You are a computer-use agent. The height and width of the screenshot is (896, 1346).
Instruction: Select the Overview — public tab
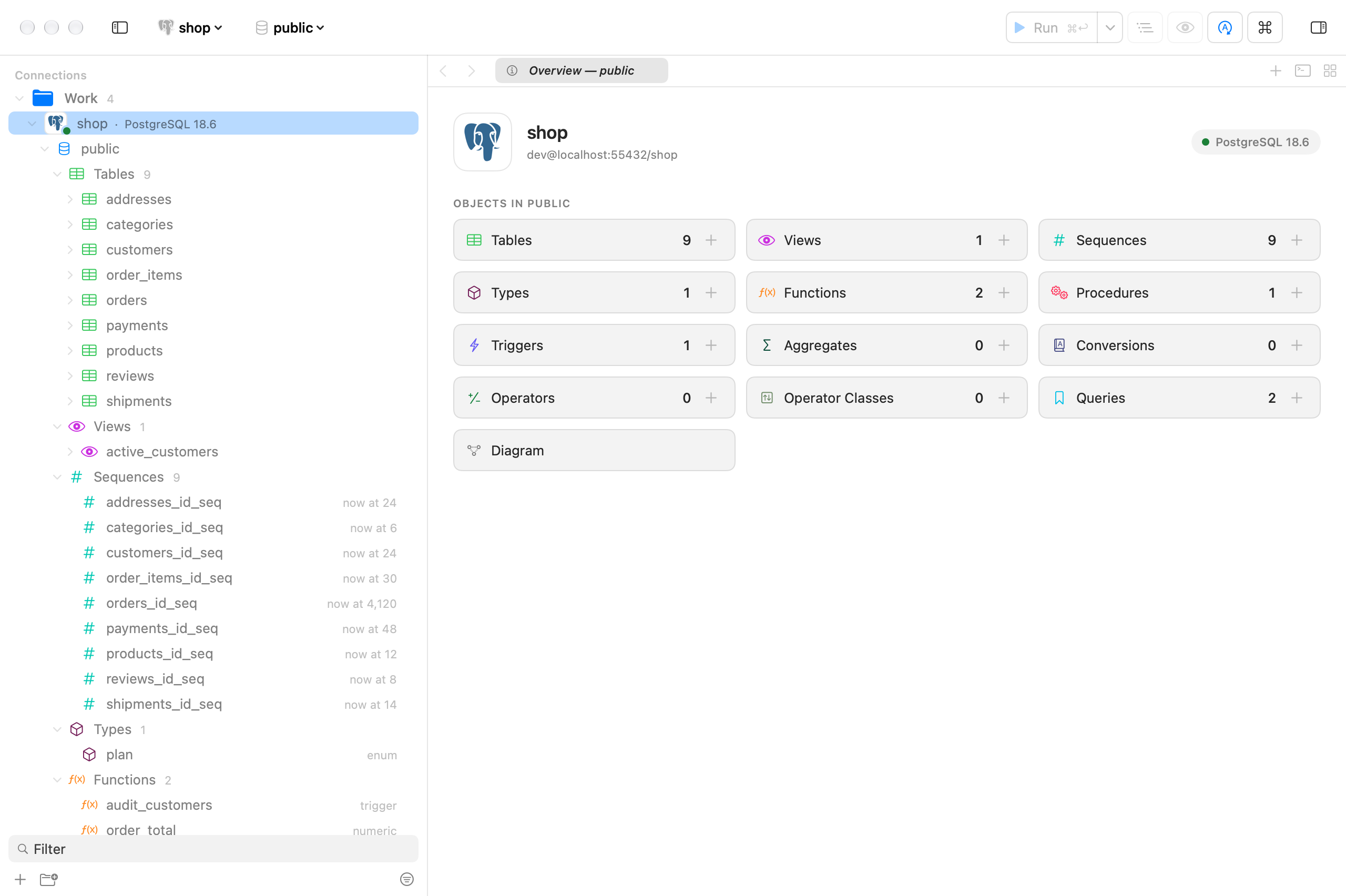pos(581,70)
